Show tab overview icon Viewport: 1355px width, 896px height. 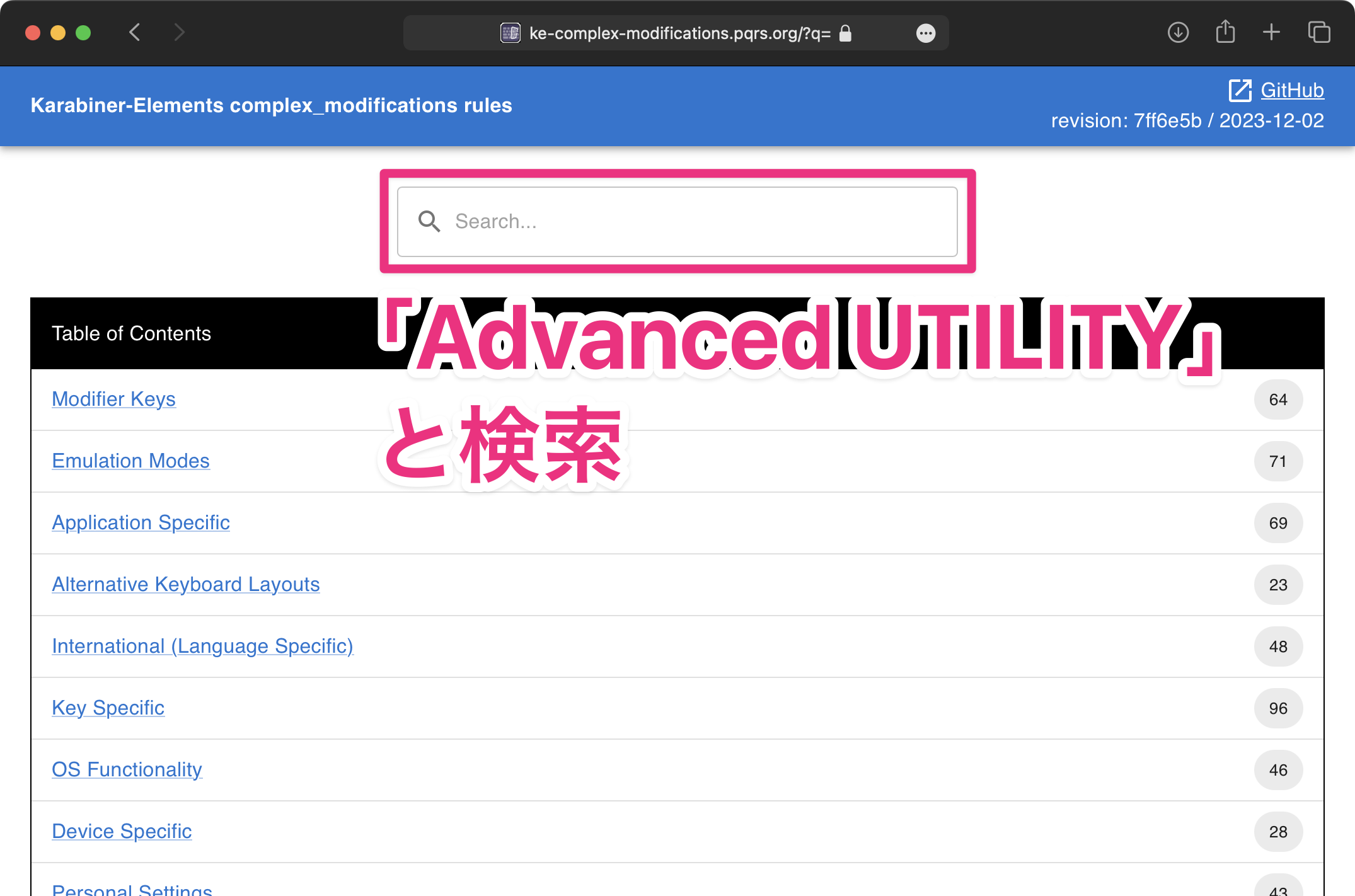pyautogui.click(x=1318, y=32)
